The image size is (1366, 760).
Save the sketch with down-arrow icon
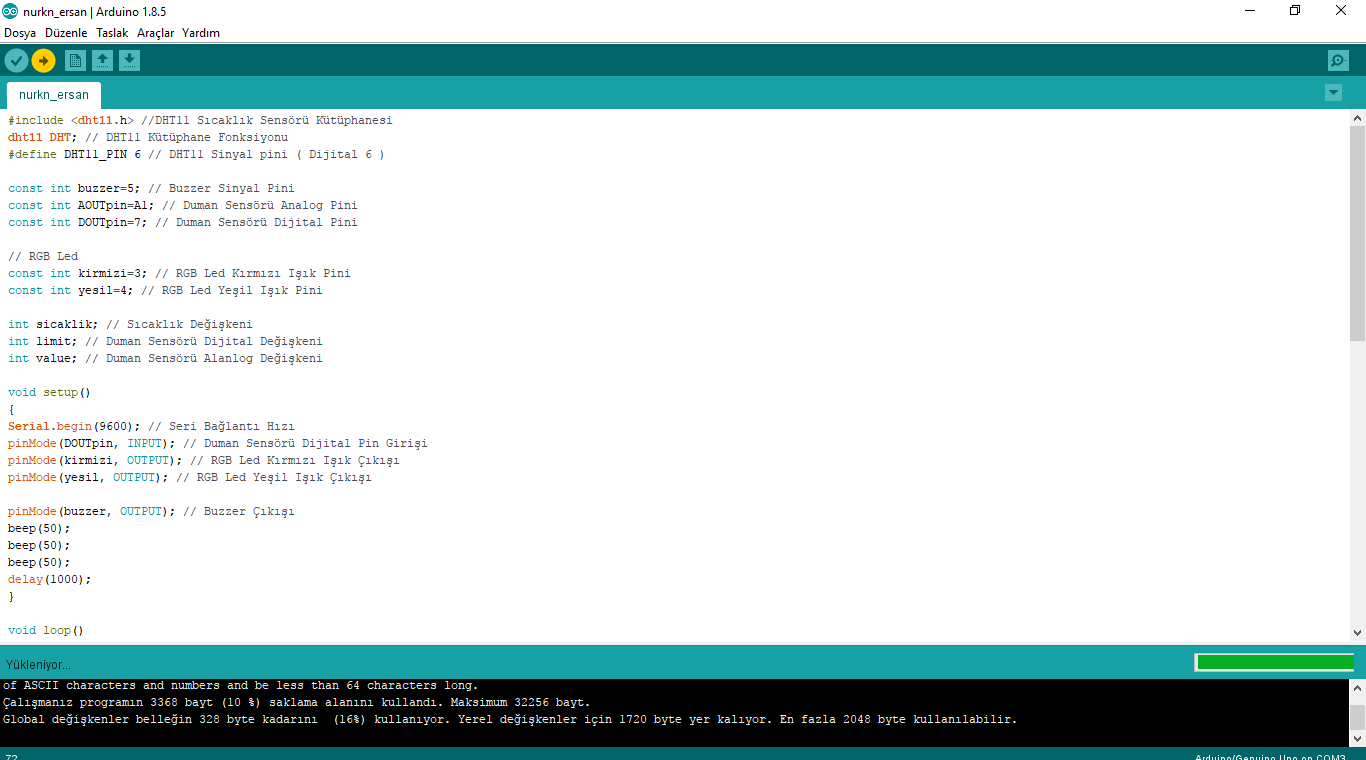coord(129,61)
